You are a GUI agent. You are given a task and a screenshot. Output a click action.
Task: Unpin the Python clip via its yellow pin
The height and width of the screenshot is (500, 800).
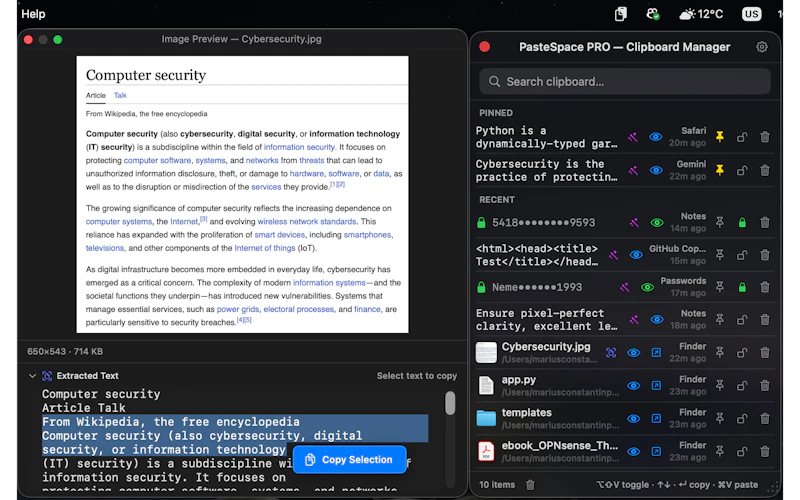719,137
